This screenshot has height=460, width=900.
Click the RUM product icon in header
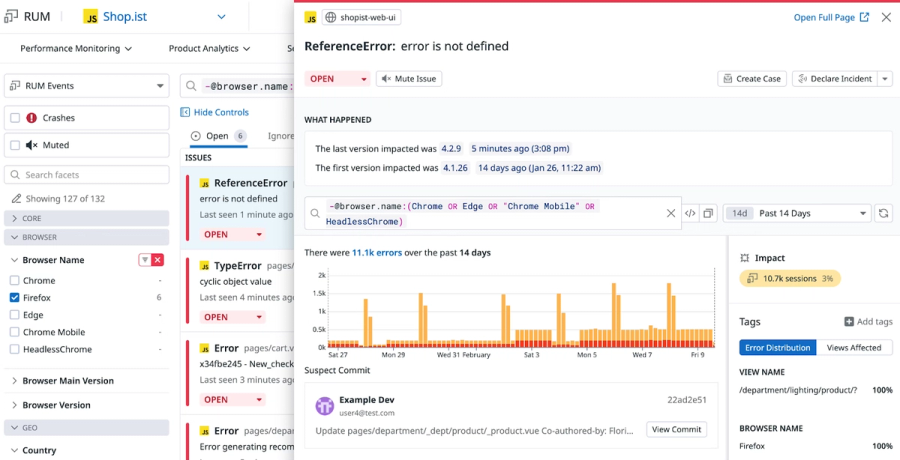[x=11, y=17]
